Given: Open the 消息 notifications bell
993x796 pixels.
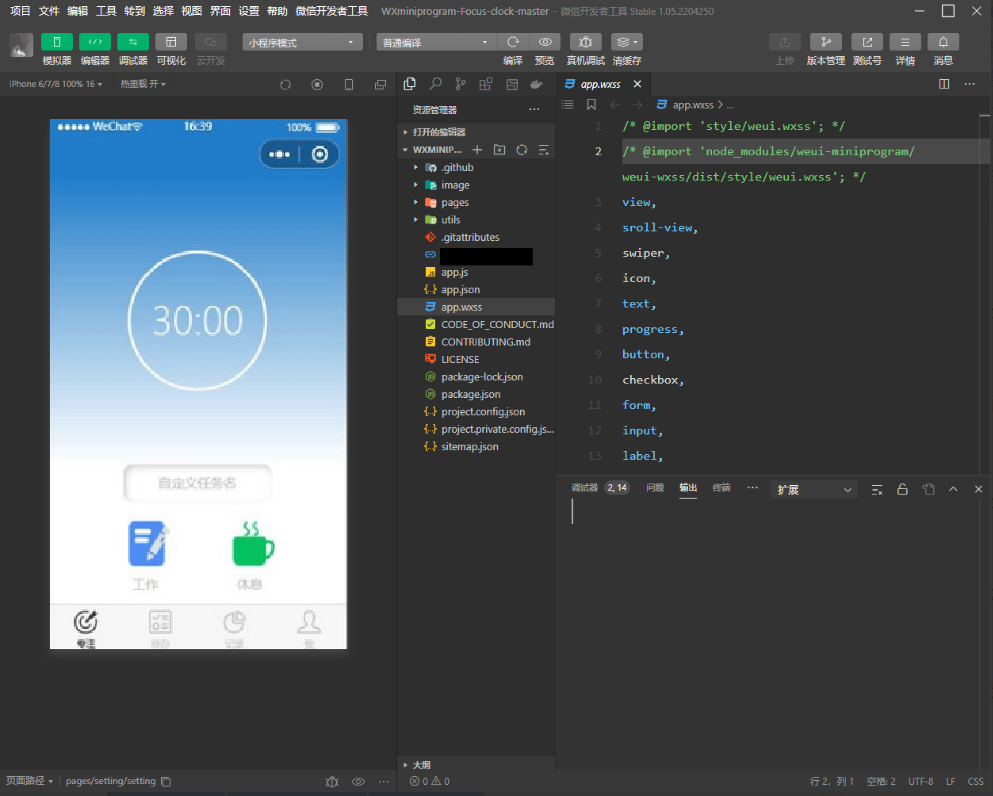Looking at the screenshot, I should point(943,42).
